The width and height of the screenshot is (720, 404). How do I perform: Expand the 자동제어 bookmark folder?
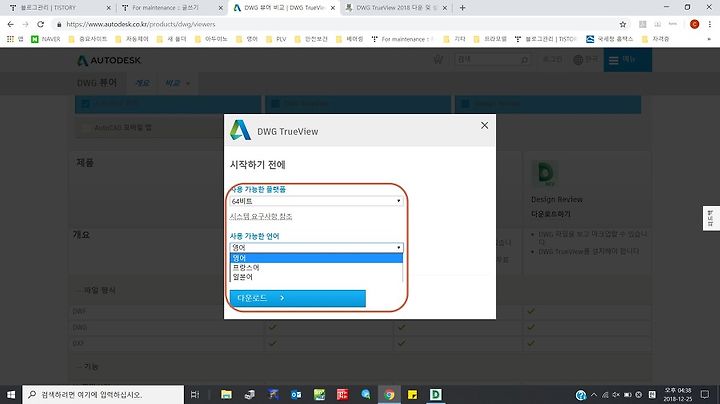pyautogui.click(x=132, y=39)
